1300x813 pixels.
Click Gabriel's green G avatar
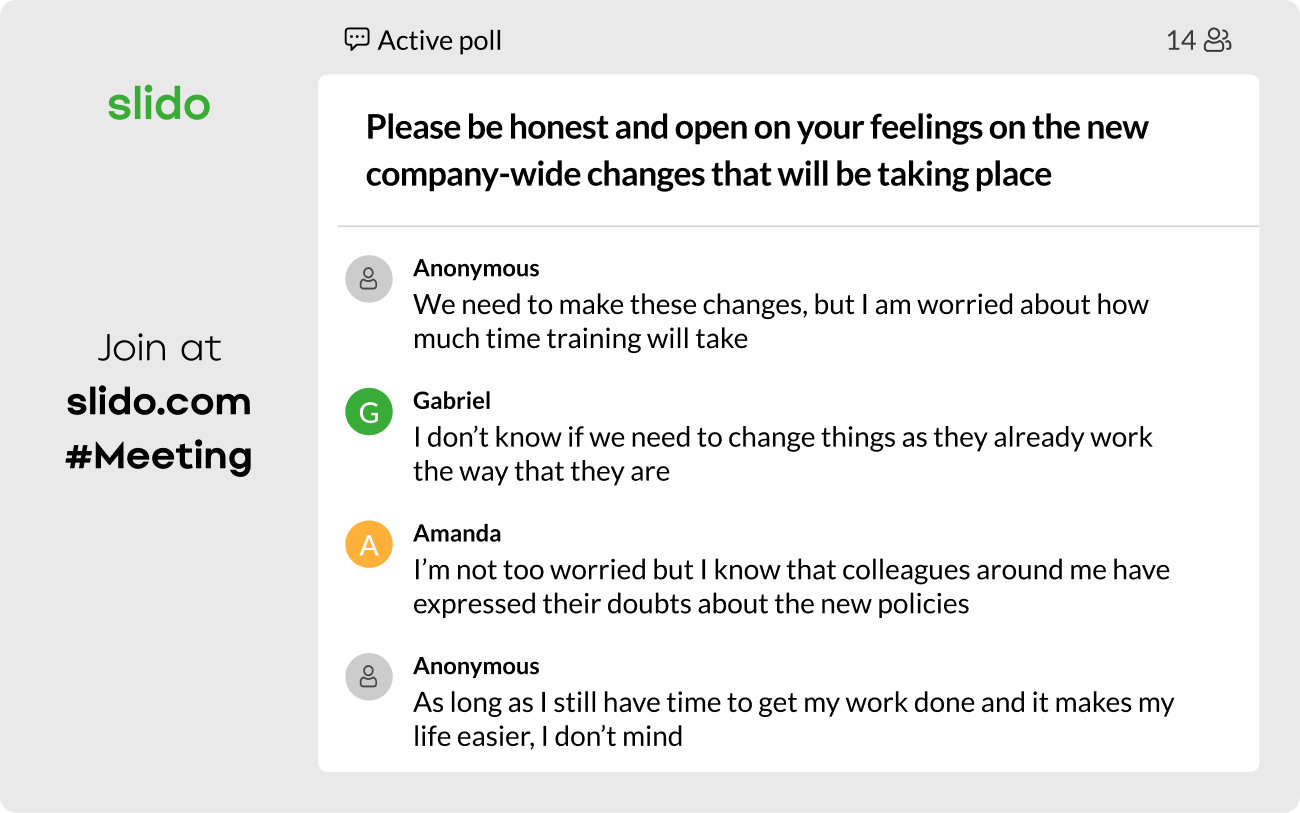(x=368, y=413)
